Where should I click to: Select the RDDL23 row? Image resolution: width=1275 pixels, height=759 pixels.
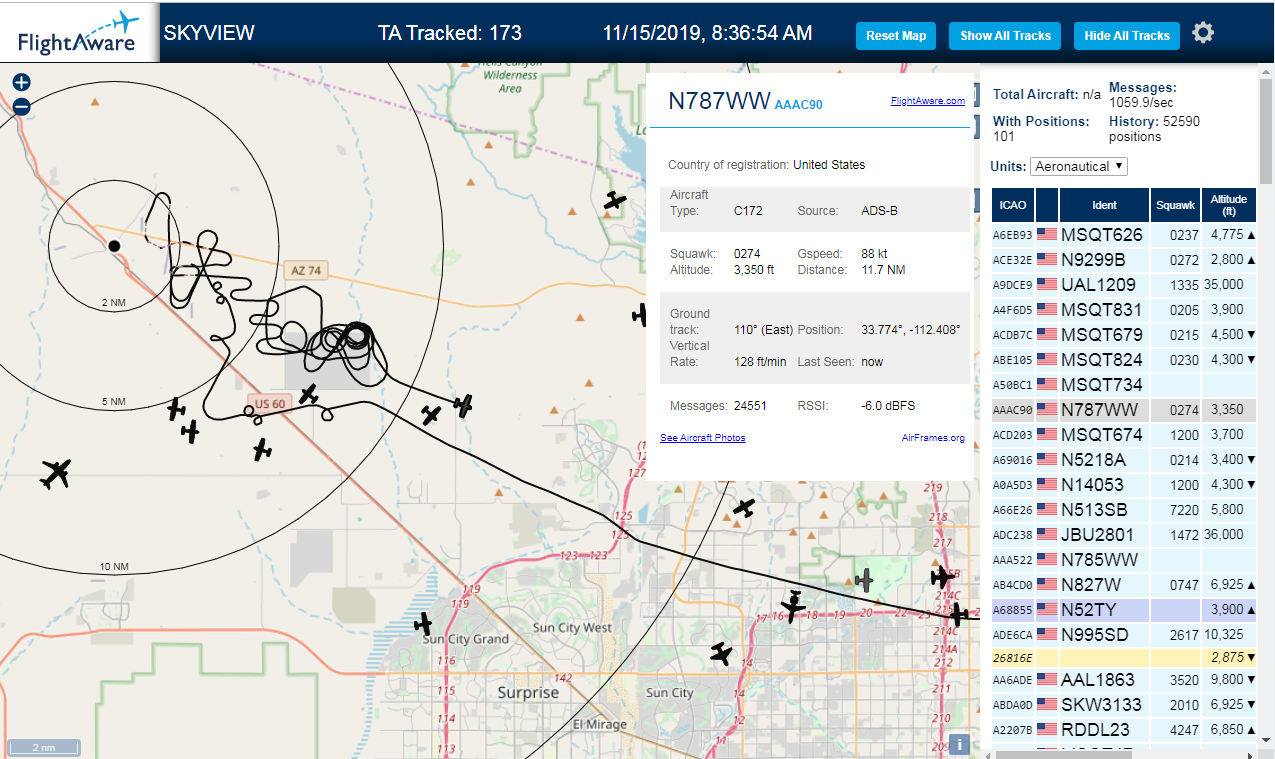[1124, 730]
